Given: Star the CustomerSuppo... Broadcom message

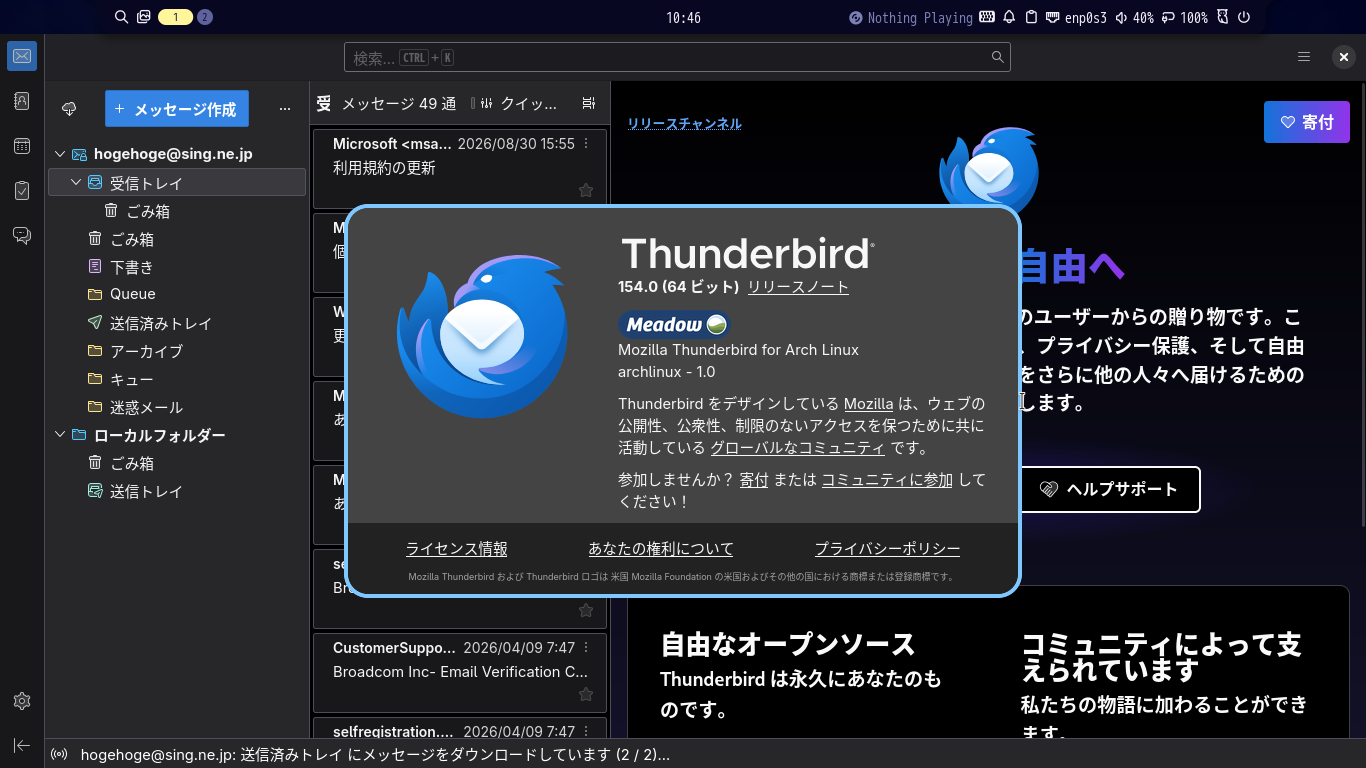Looking at the screenshot, I should point(586,694).
